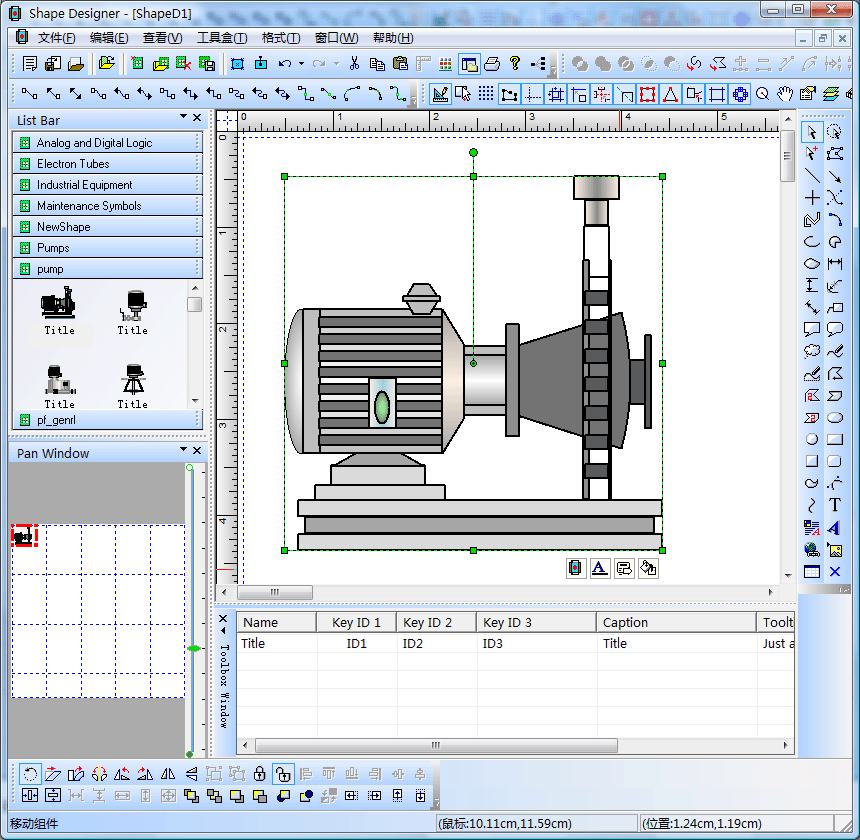This screenshot has width=860, height=840.
Task: Toggle the open padlock unlock button
Action: (283, 773)
